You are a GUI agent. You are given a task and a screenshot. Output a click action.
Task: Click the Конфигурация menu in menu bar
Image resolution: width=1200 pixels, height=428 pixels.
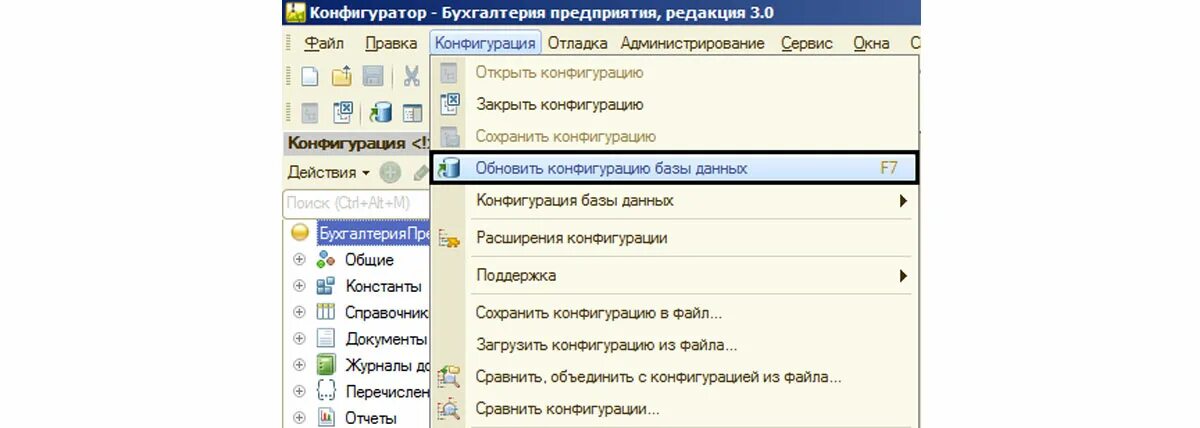tap(486, 43)
